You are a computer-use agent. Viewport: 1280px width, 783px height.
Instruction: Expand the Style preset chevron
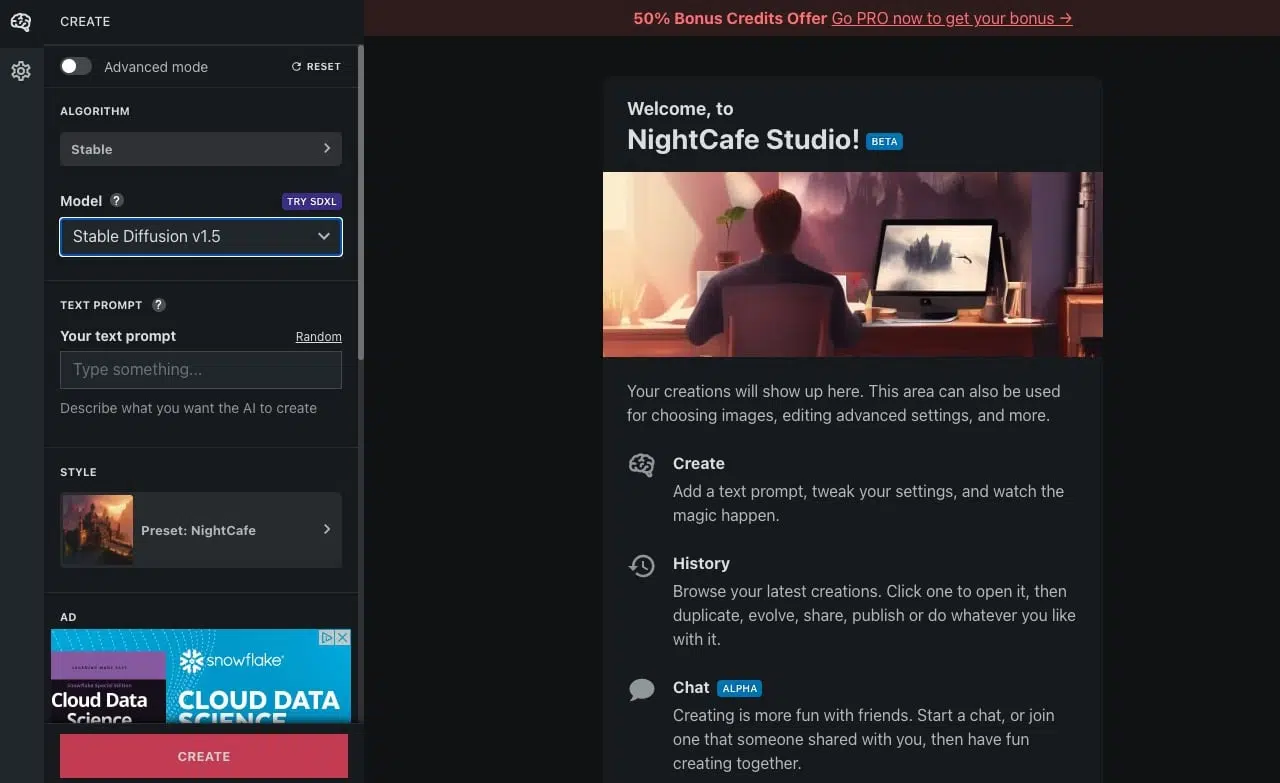tap(328, 530)
